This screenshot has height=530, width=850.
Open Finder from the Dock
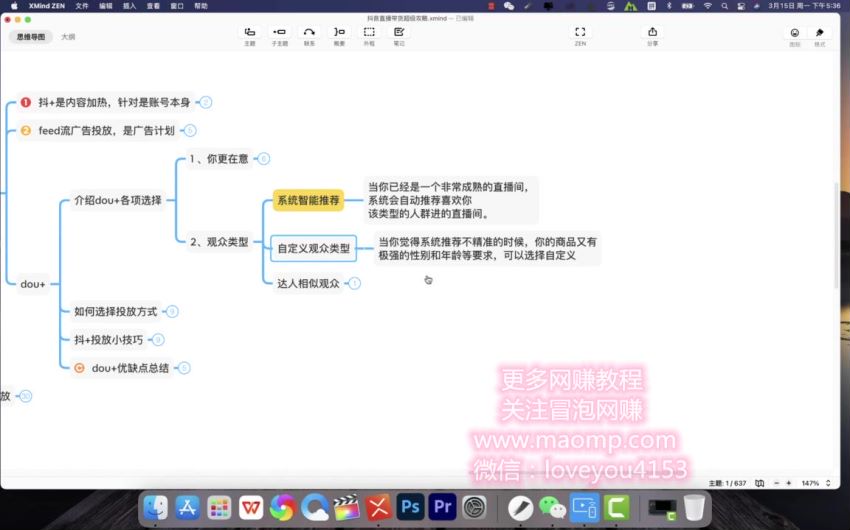point(156,508)
